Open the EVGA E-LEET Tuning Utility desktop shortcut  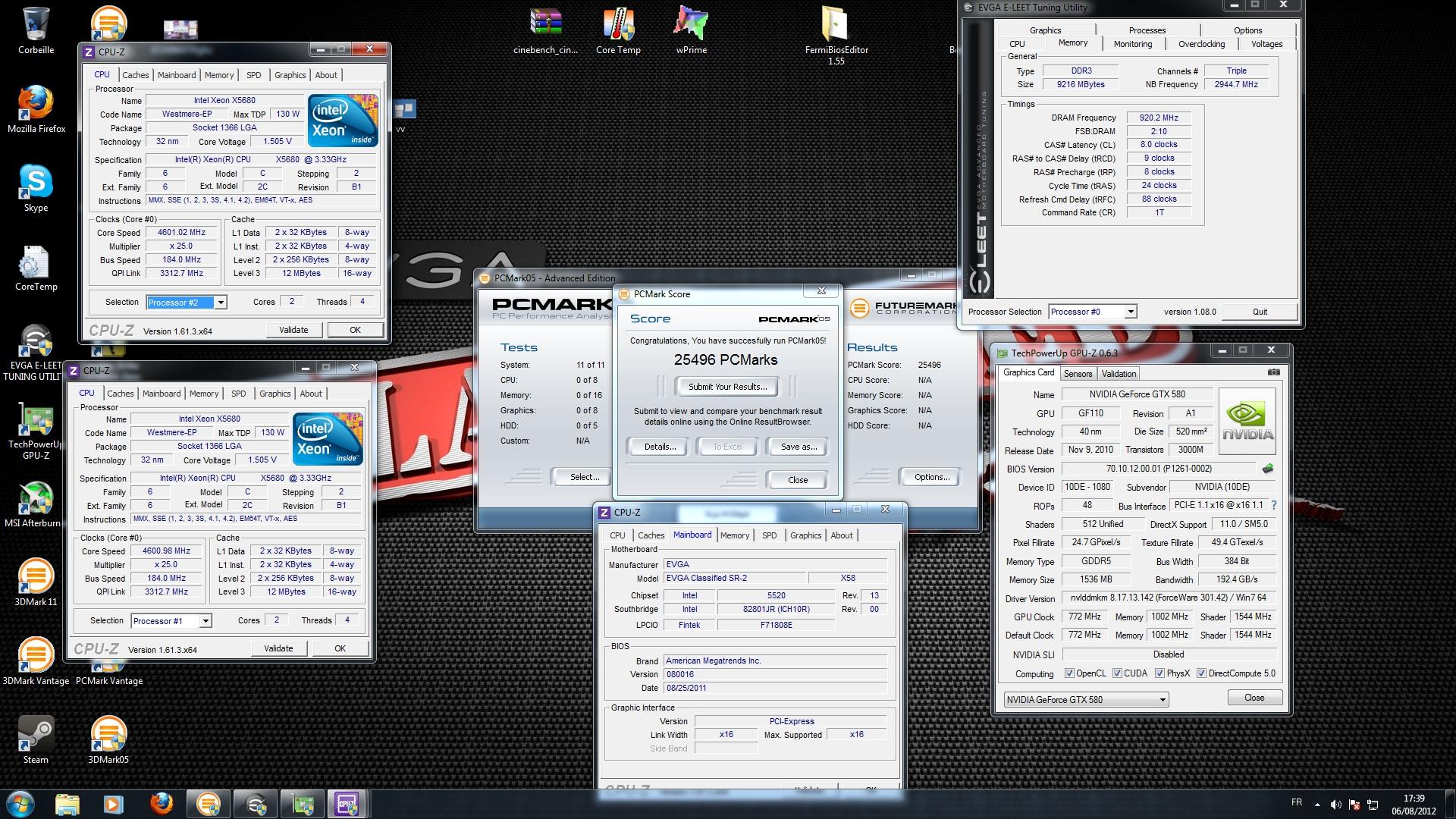point(34,353)
